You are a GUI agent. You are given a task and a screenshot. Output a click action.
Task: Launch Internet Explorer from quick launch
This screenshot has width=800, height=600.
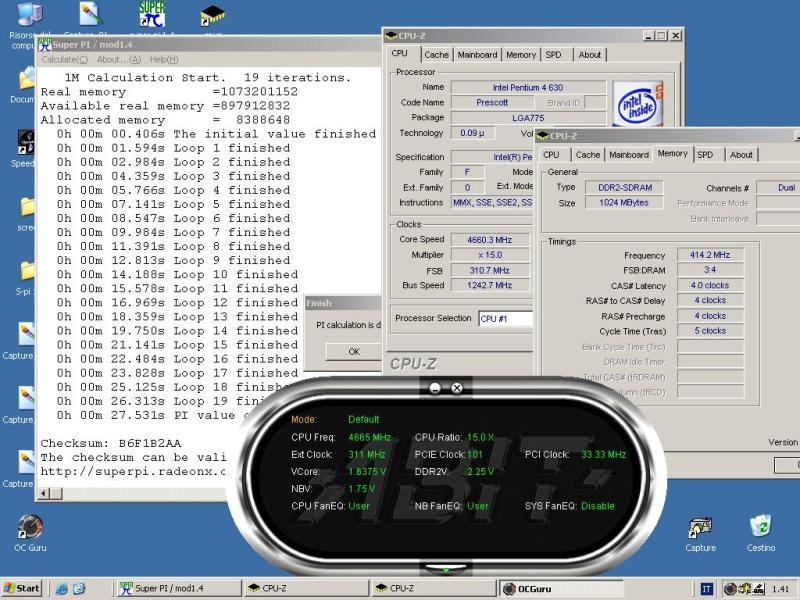pyautogui.click(x=62, y=589)
